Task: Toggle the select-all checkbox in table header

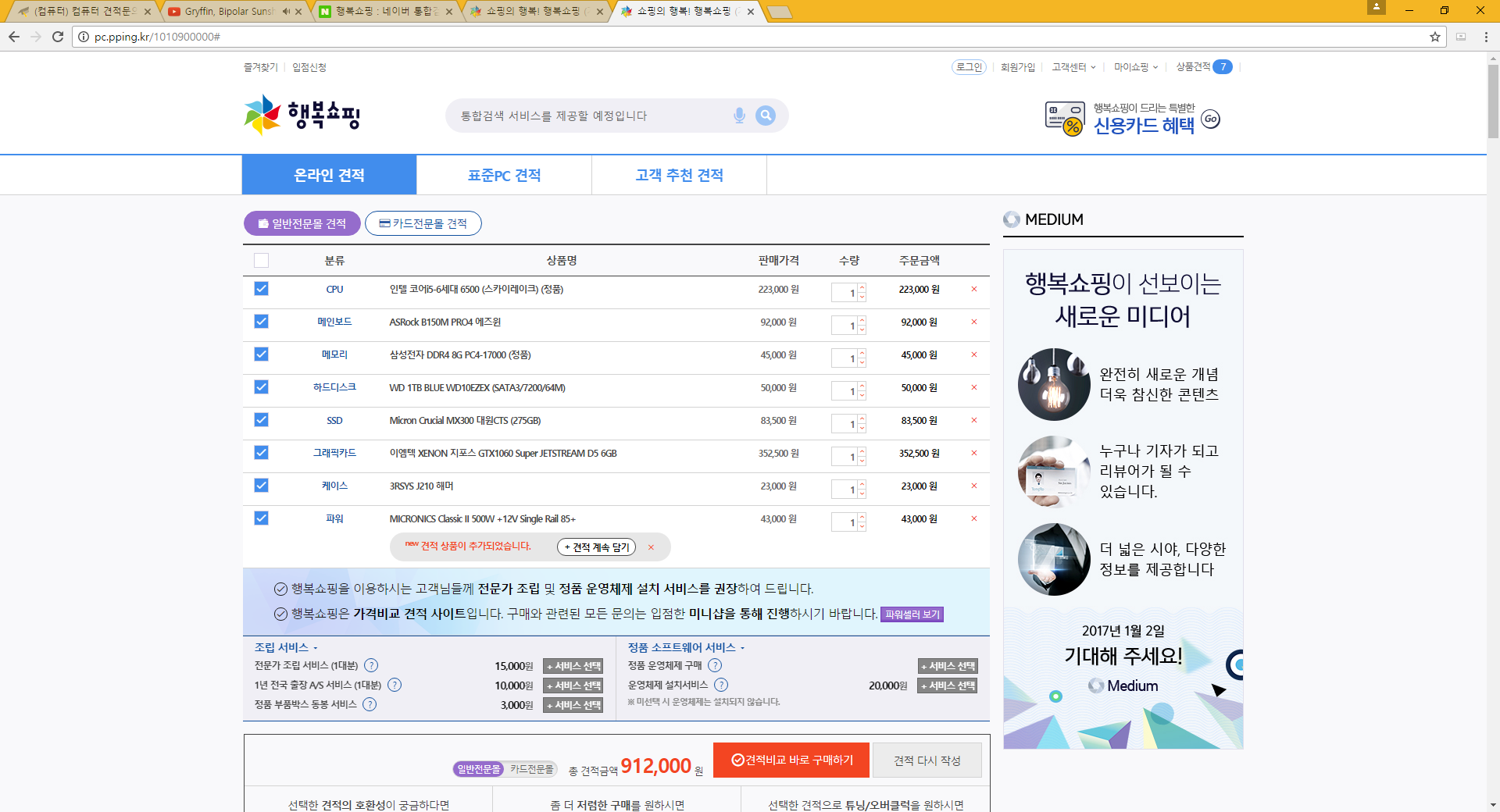Action: [x=261, y=261]
